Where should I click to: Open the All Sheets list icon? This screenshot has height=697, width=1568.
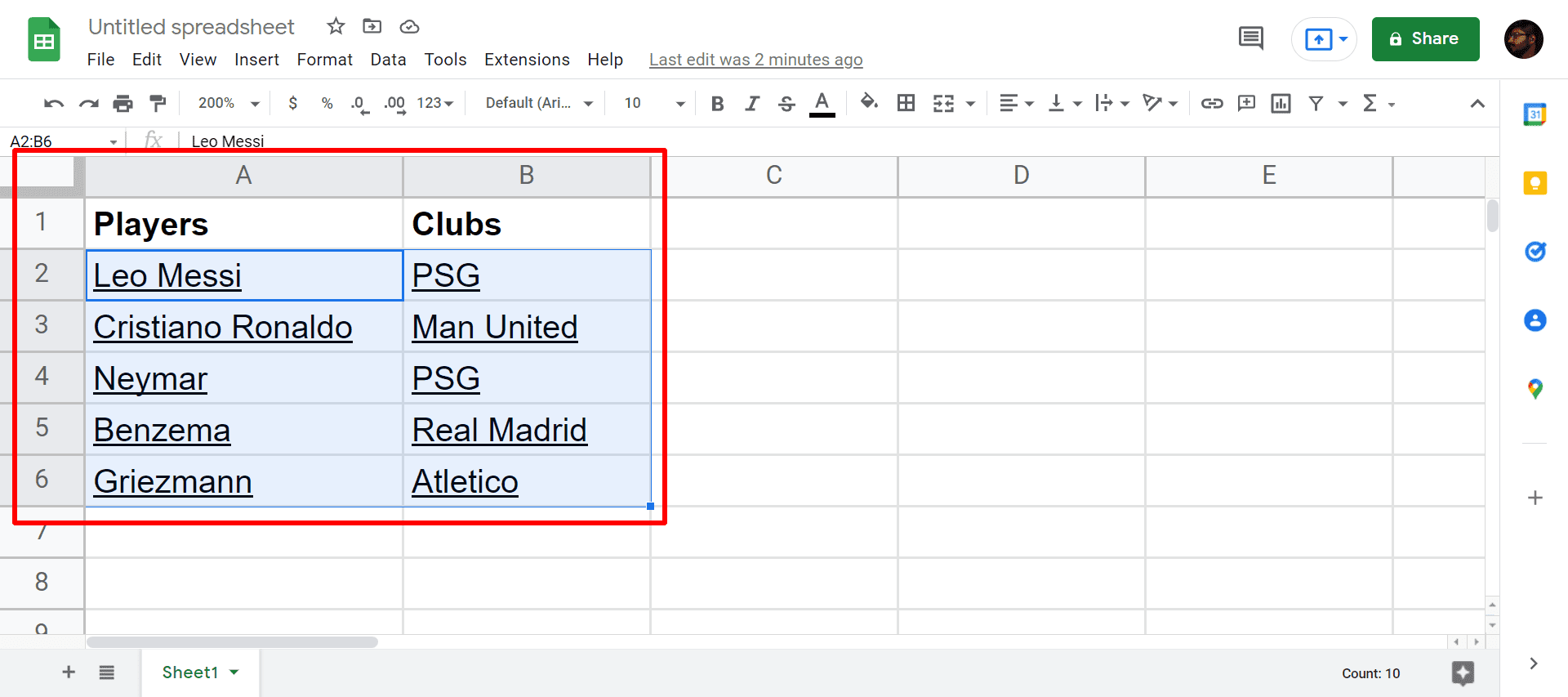(x=107, y=672)
